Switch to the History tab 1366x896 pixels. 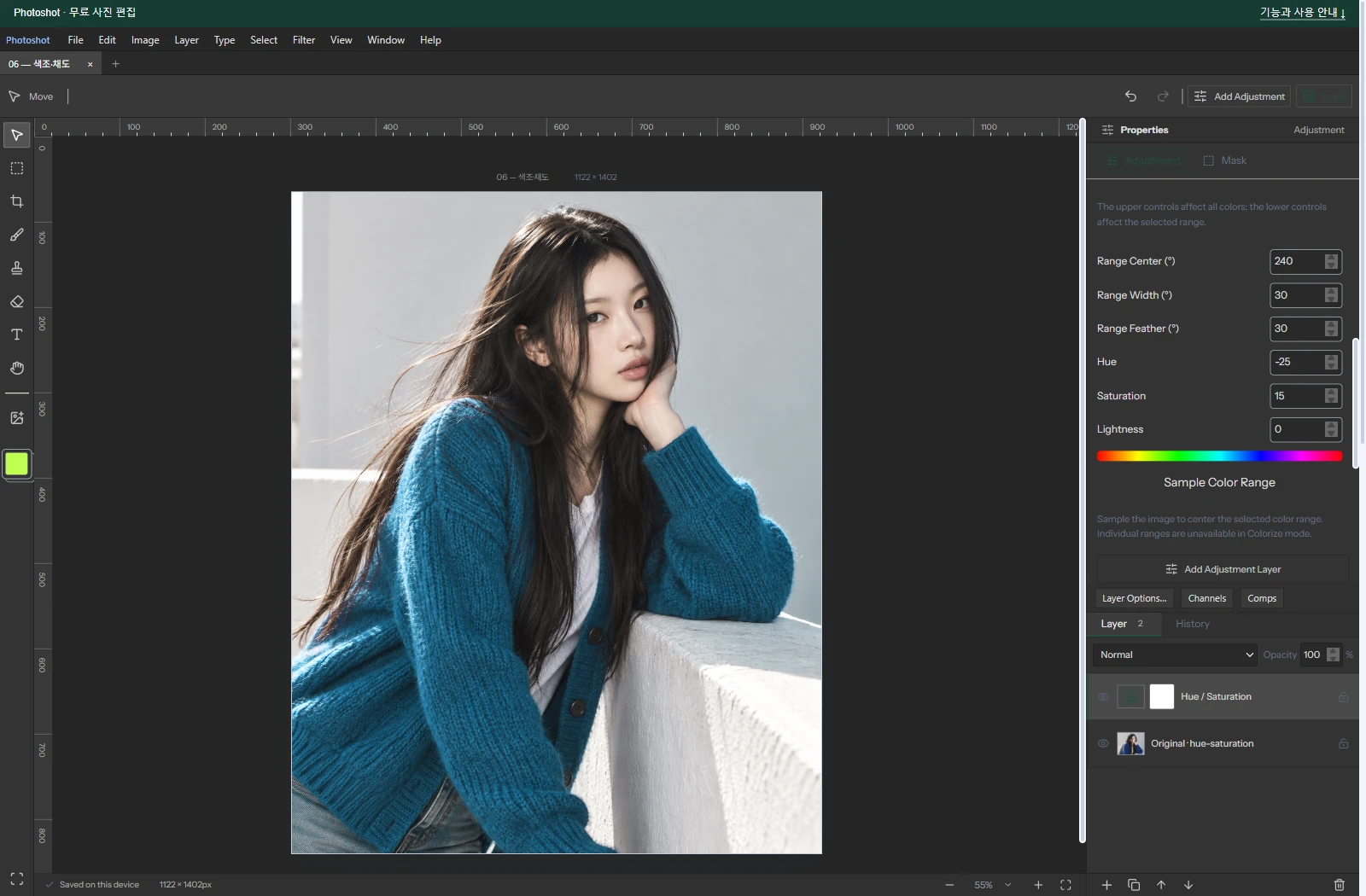1192,624
